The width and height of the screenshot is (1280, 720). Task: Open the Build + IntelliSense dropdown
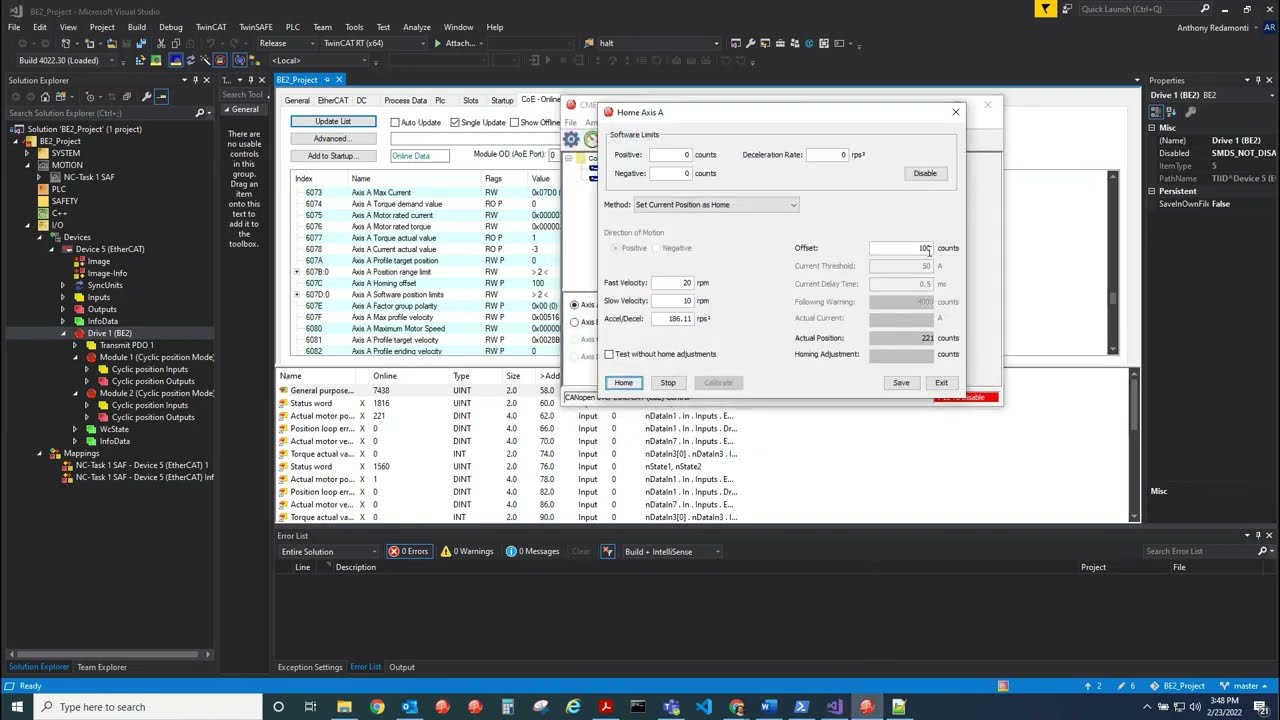[x=671, y=552]
